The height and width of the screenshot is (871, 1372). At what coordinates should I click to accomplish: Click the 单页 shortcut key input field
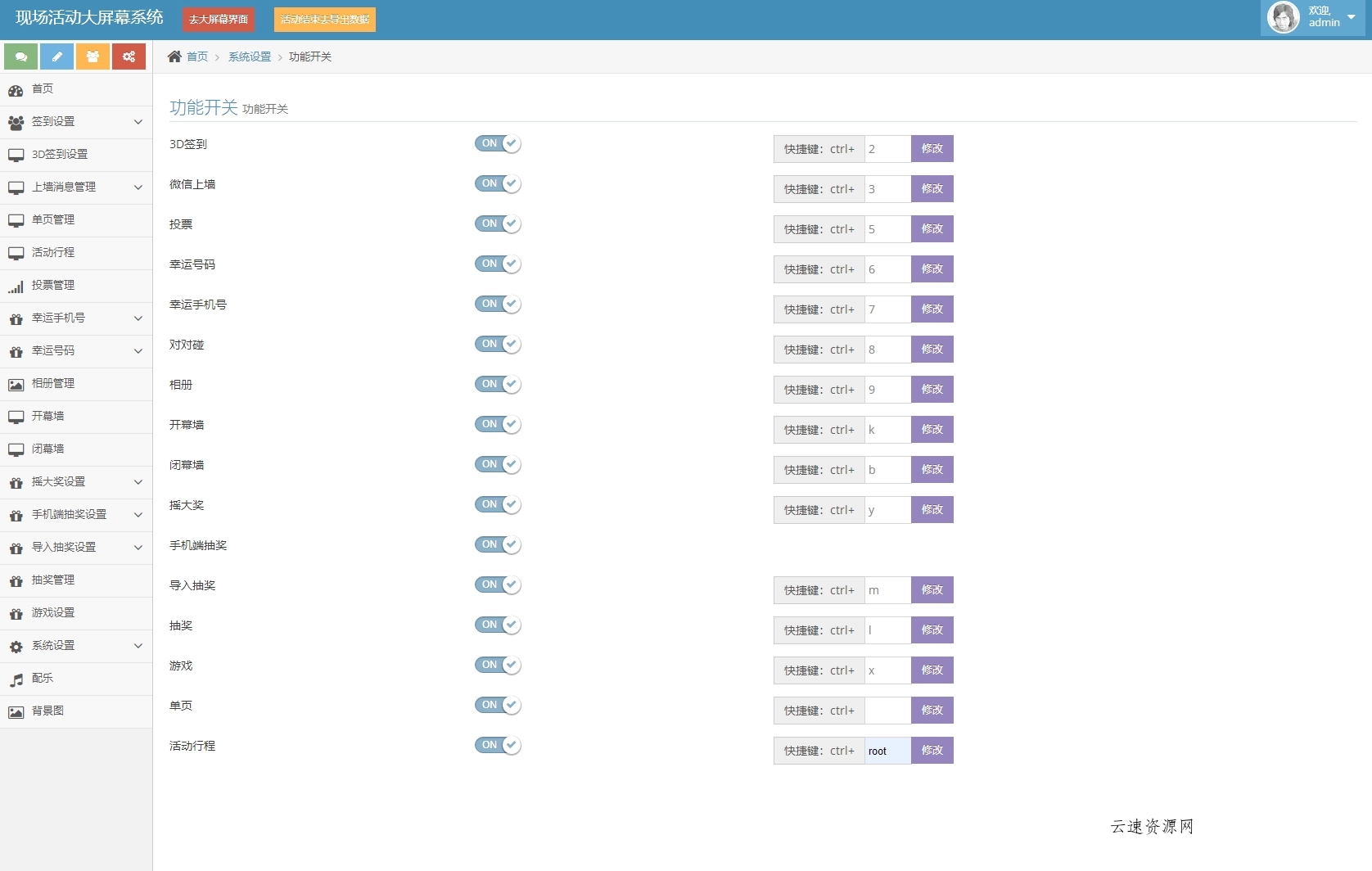click(887, 711)
